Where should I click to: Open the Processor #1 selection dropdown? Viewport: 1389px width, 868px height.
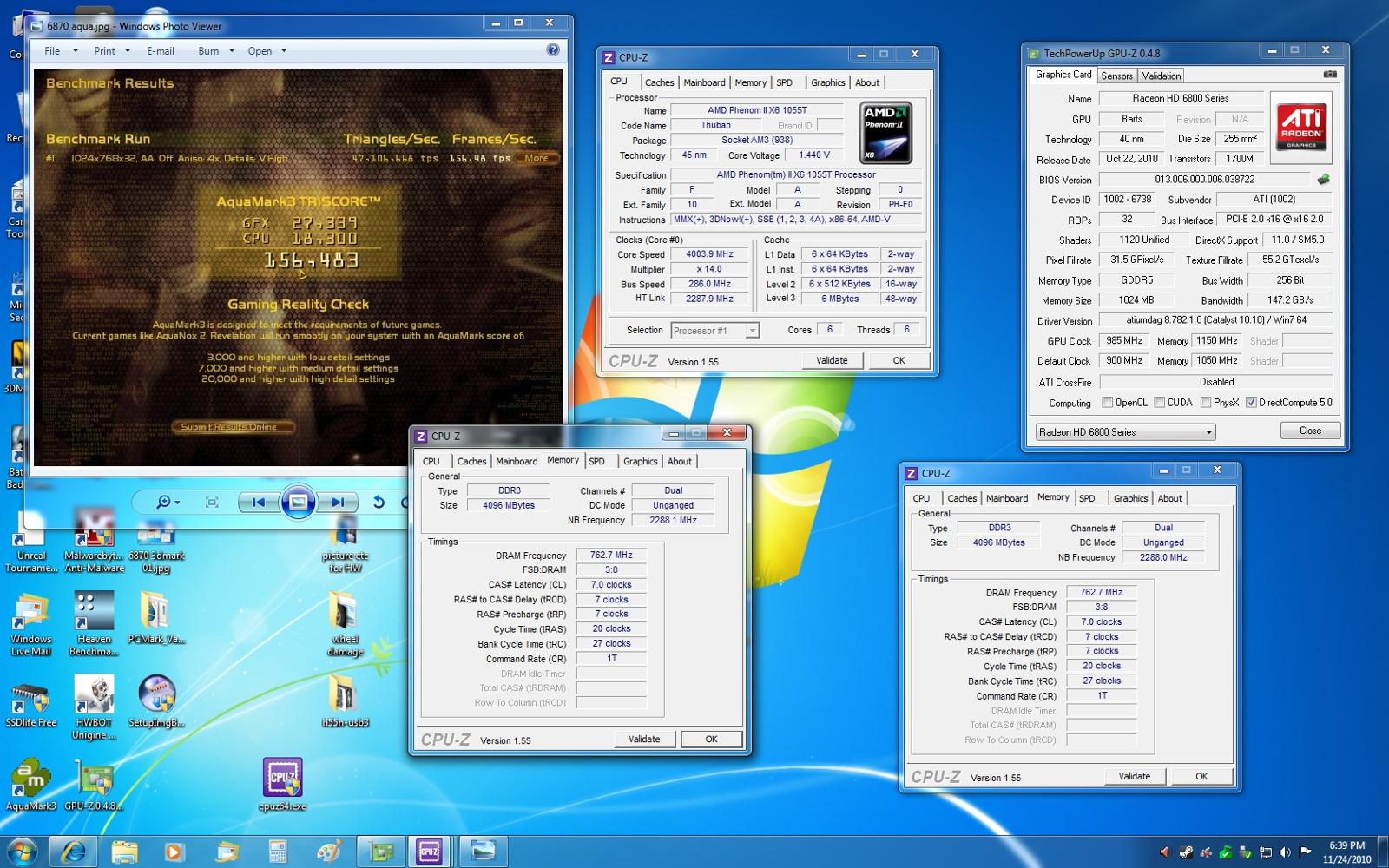(x=714, y=330)
